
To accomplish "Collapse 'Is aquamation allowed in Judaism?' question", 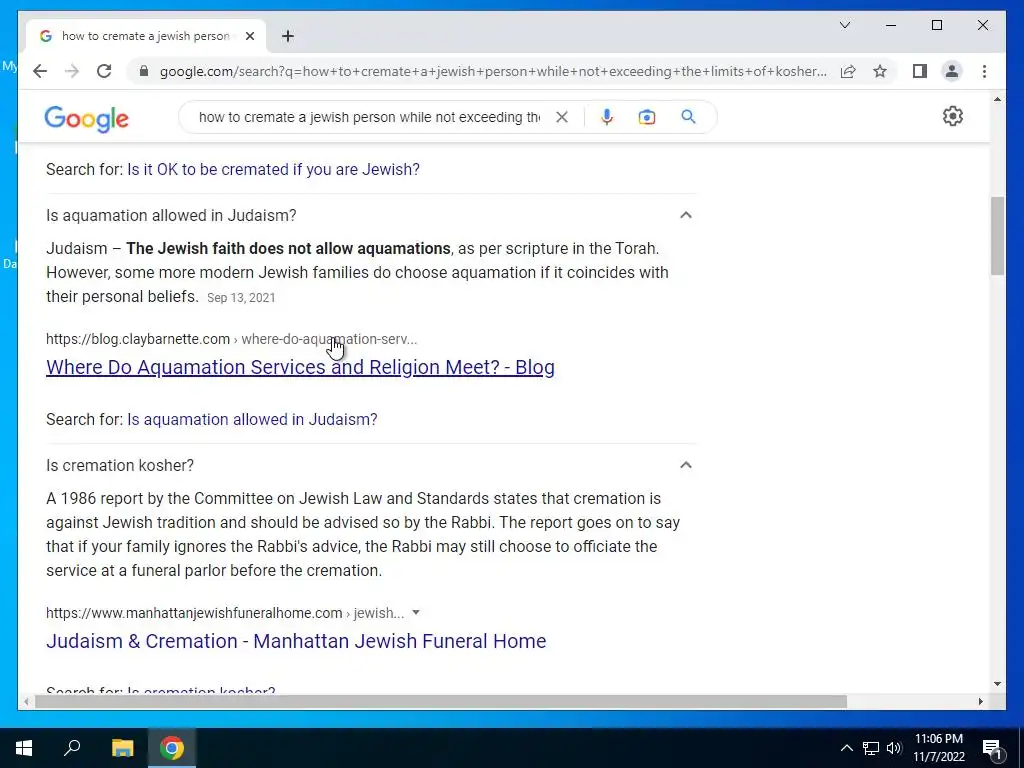I will tap(686, 215).
